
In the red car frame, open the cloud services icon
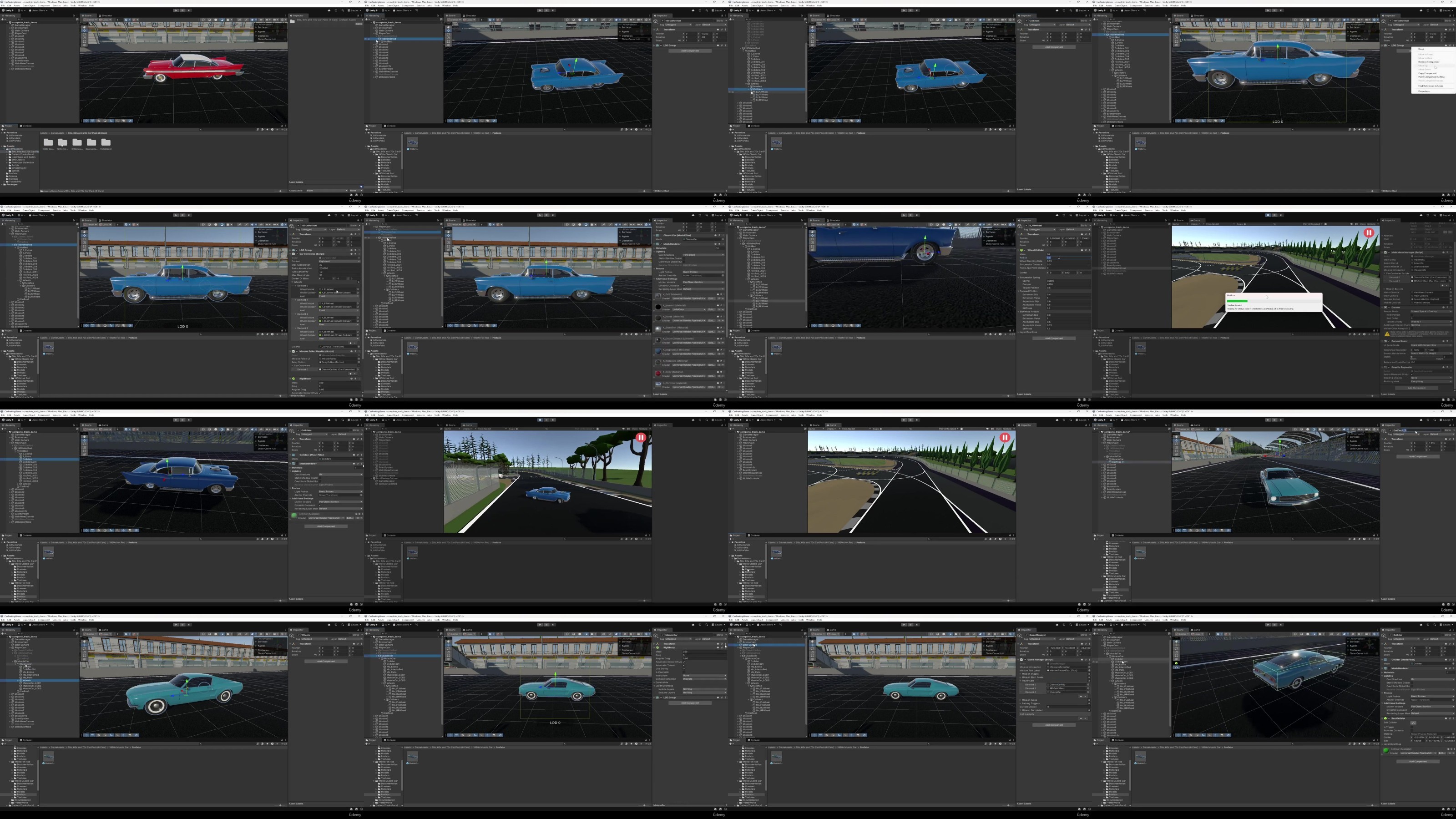pos(329,10)
